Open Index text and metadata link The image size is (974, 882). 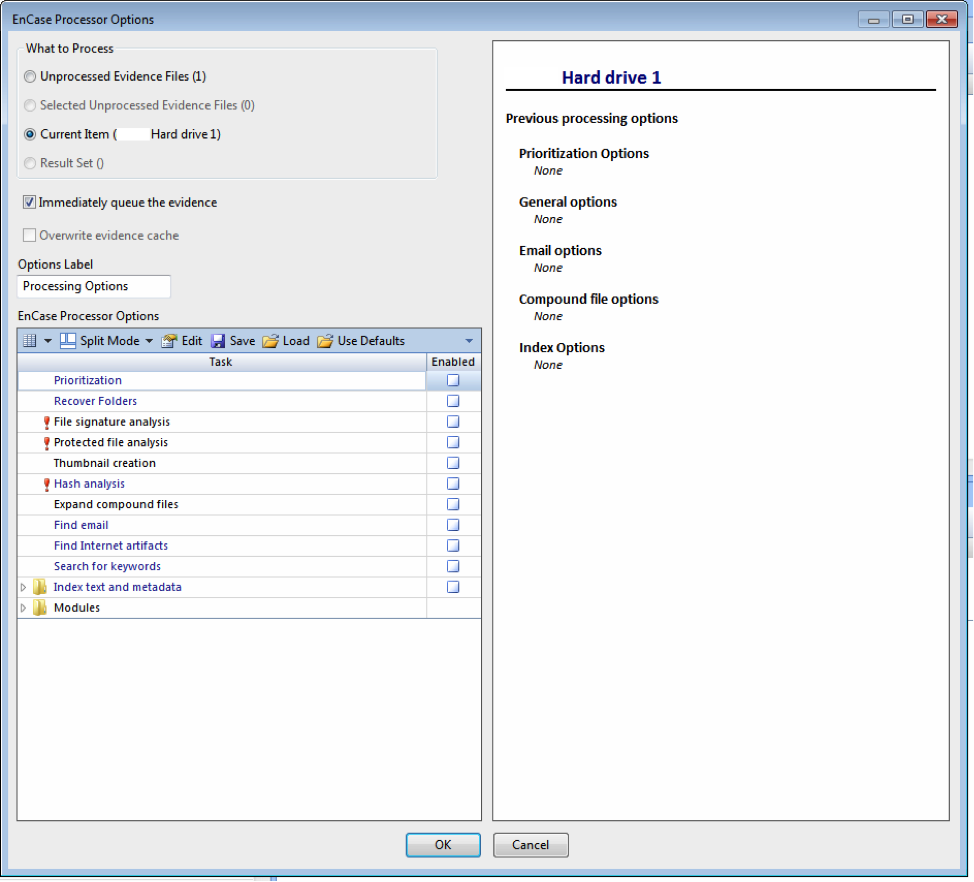117,587
